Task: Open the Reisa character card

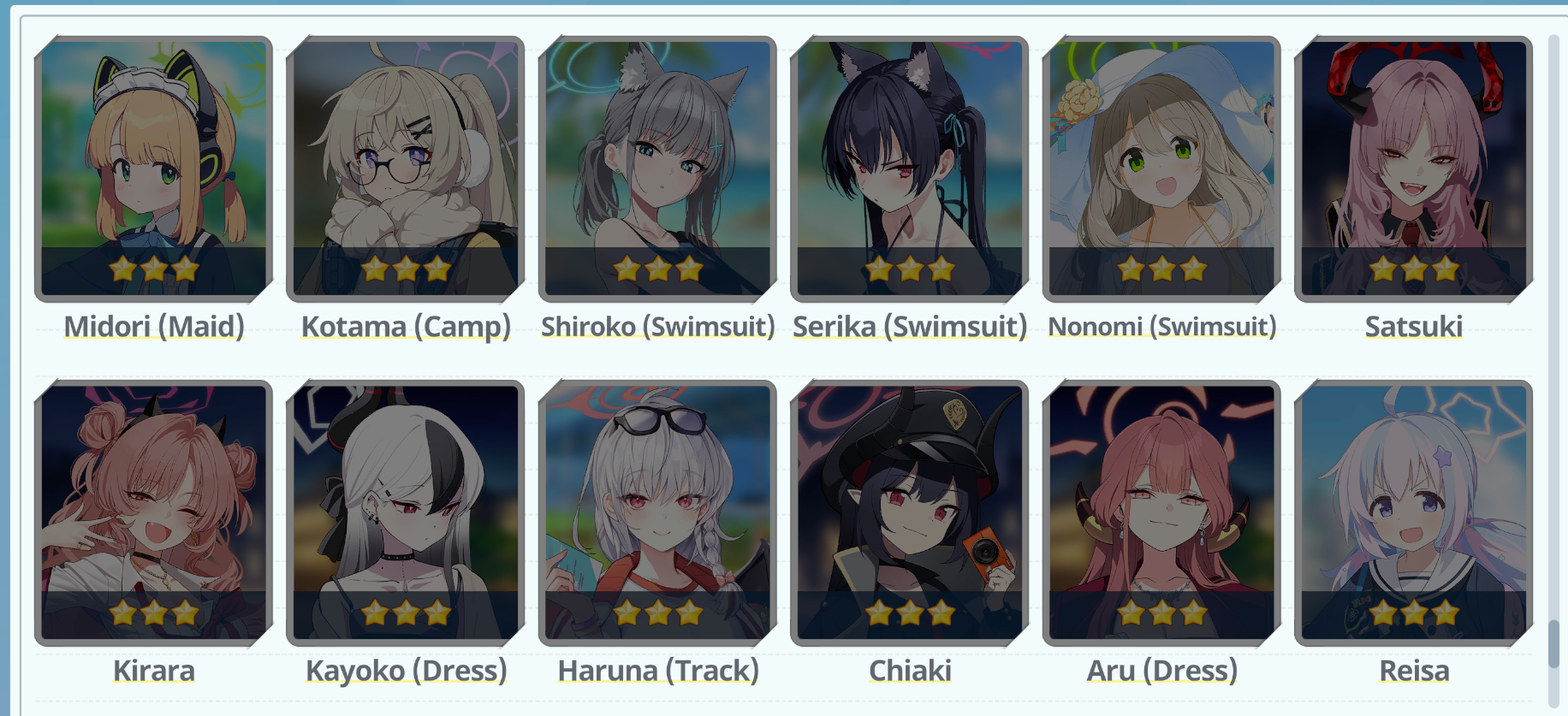Action: click(1414, 513)
